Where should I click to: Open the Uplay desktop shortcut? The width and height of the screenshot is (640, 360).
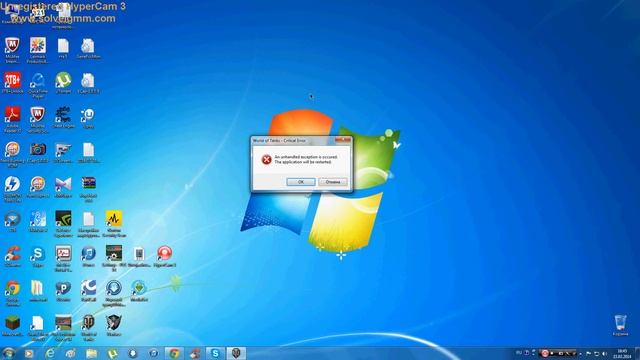click(88, 118)
